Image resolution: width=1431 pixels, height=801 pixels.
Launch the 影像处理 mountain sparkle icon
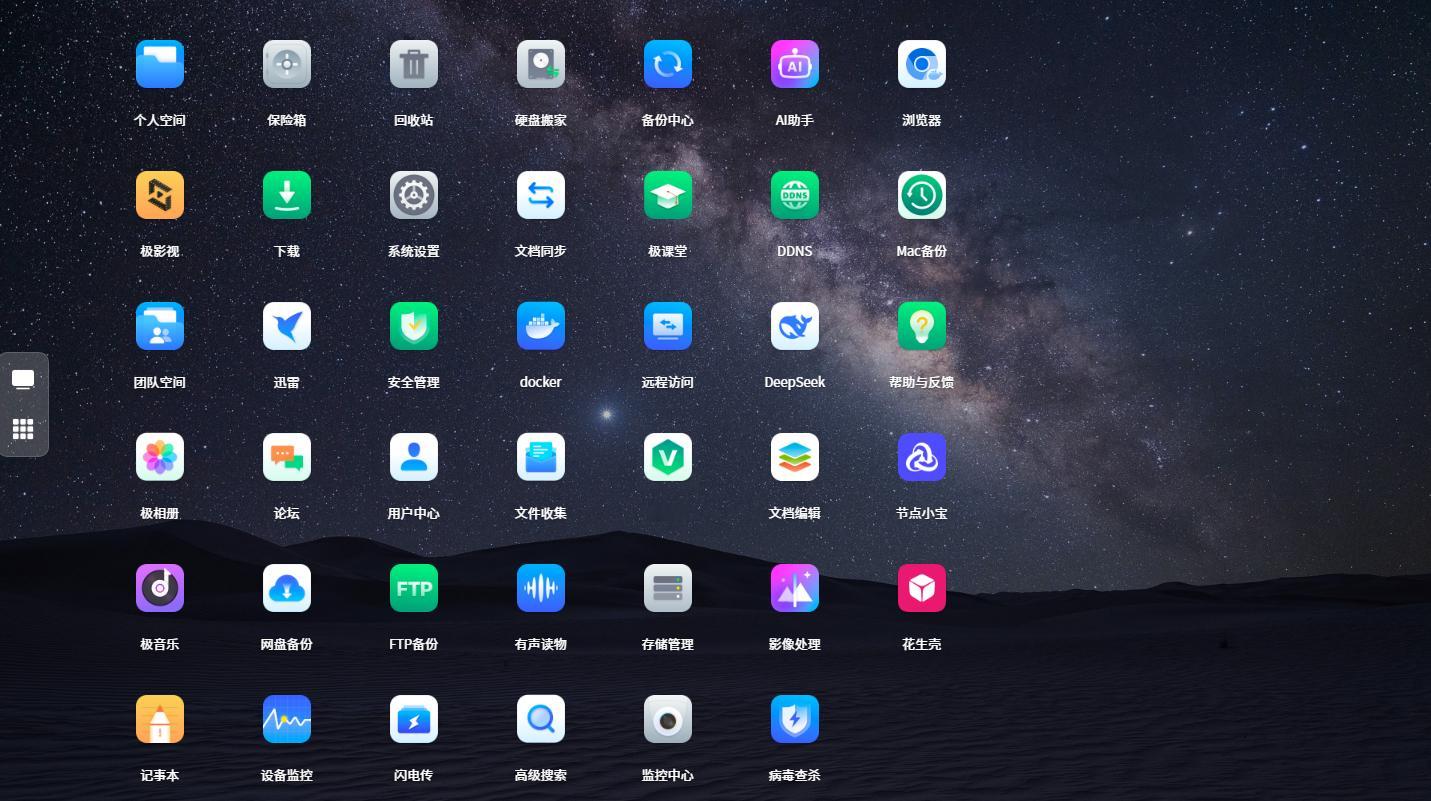(795, 588)
